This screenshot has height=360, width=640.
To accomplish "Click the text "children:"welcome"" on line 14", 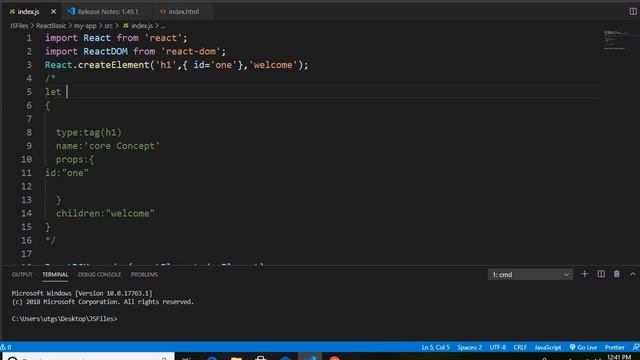I will point(105,213).
